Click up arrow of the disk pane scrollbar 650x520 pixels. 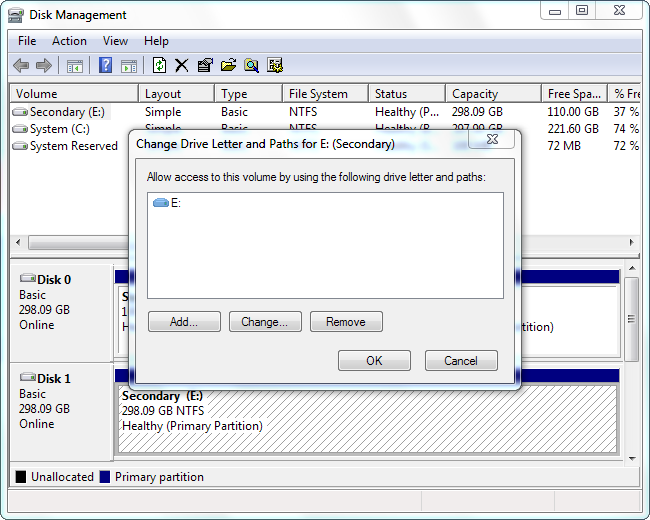tap(632, 269)
